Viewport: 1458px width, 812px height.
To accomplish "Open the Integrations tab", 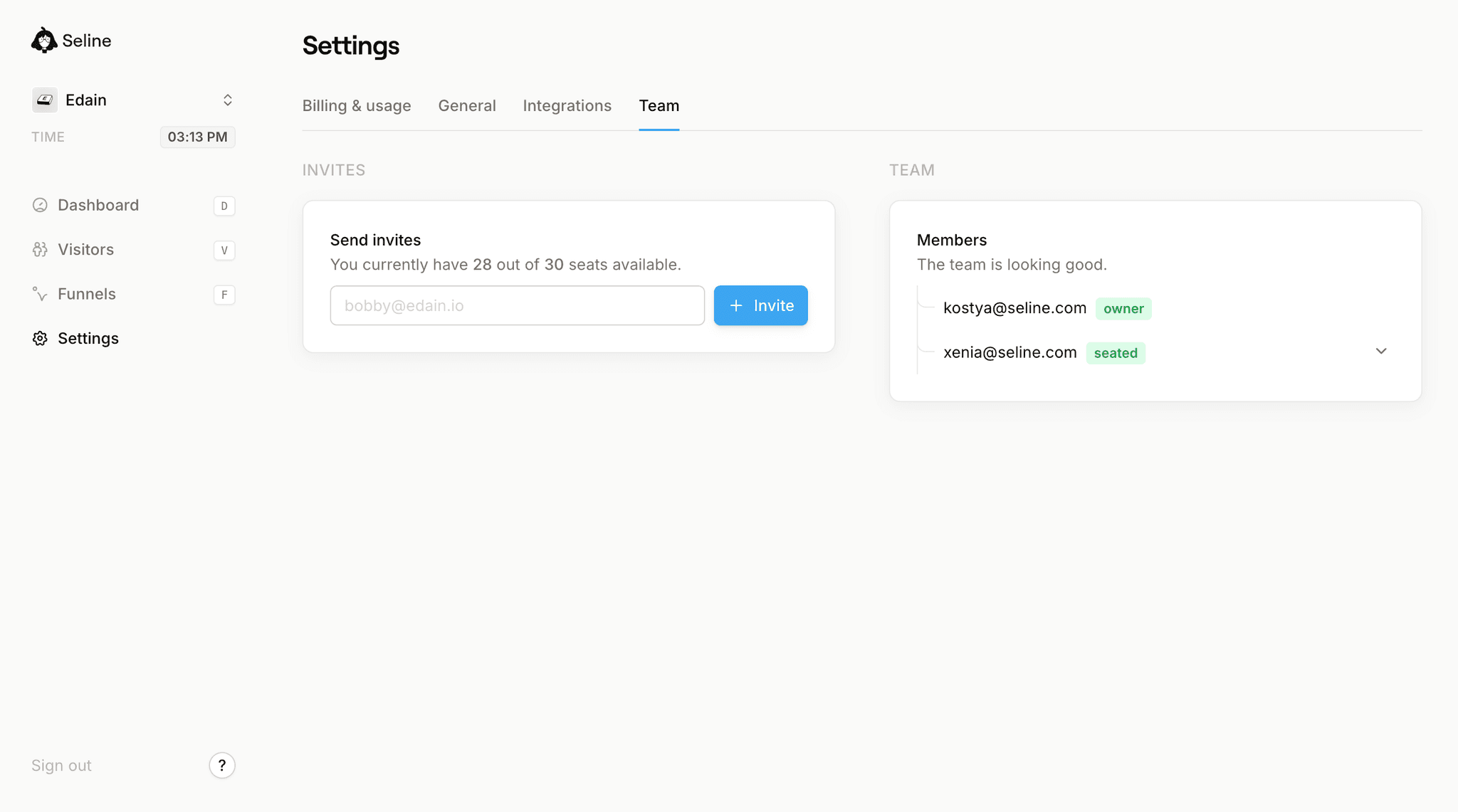I will click(x=567, y=105).
